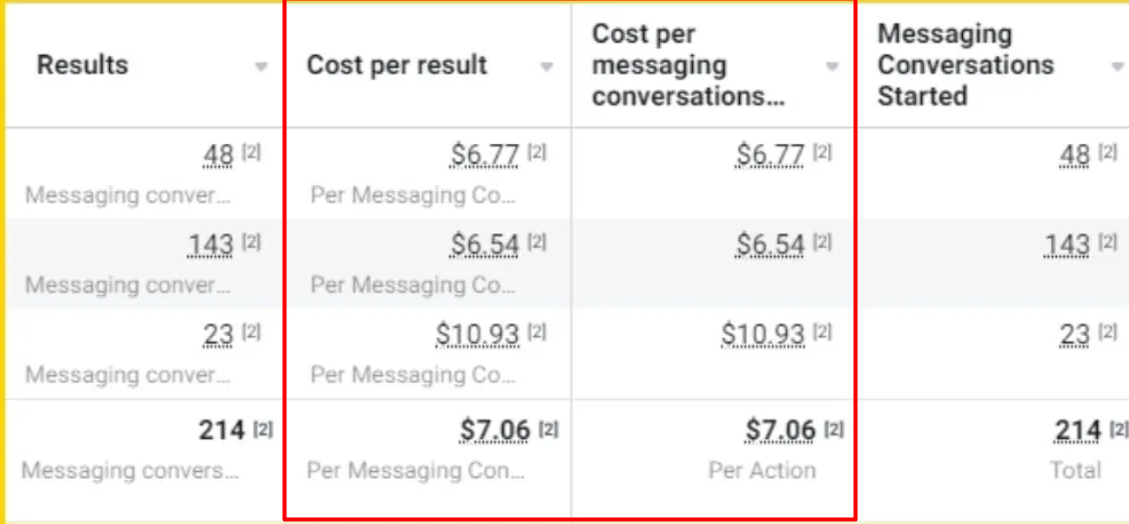Click the 48 value in Results column
The width and height of the screenshot is (1129, 524).
coord(218,155)
